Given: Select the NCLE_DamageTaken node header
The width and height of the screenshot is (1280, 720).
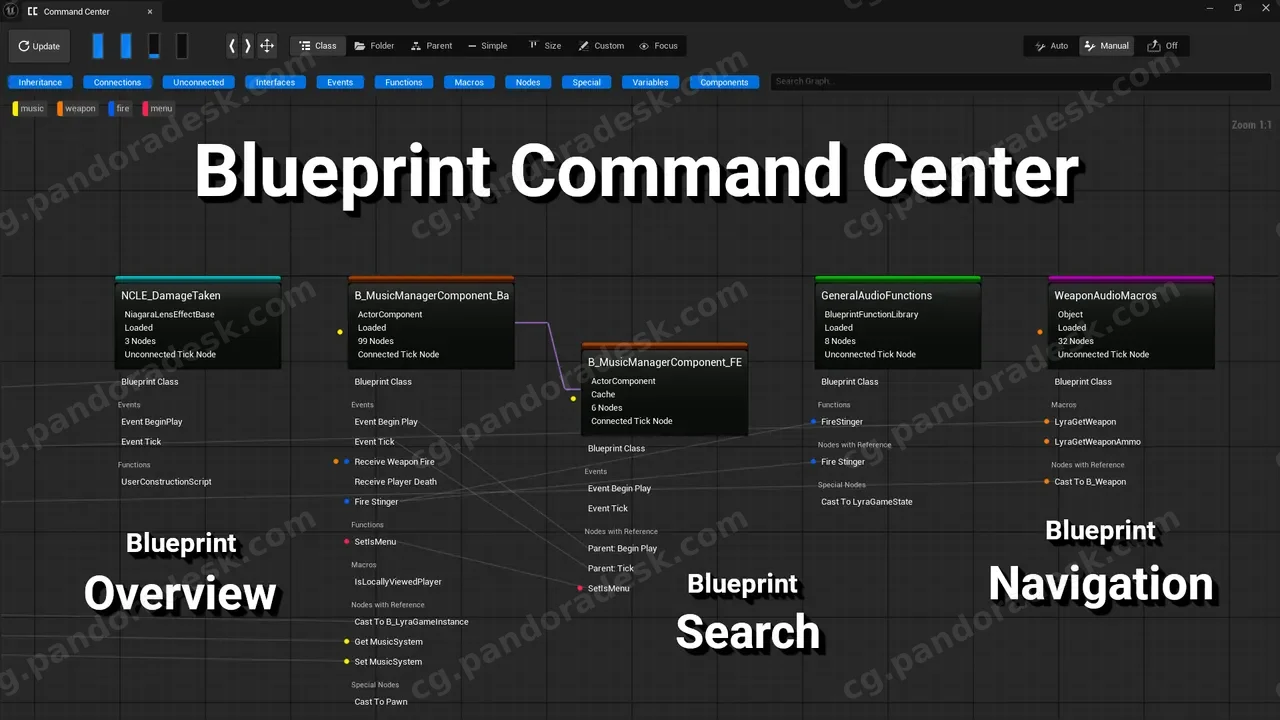Looking at the screenshot, I should pos(198,296).
